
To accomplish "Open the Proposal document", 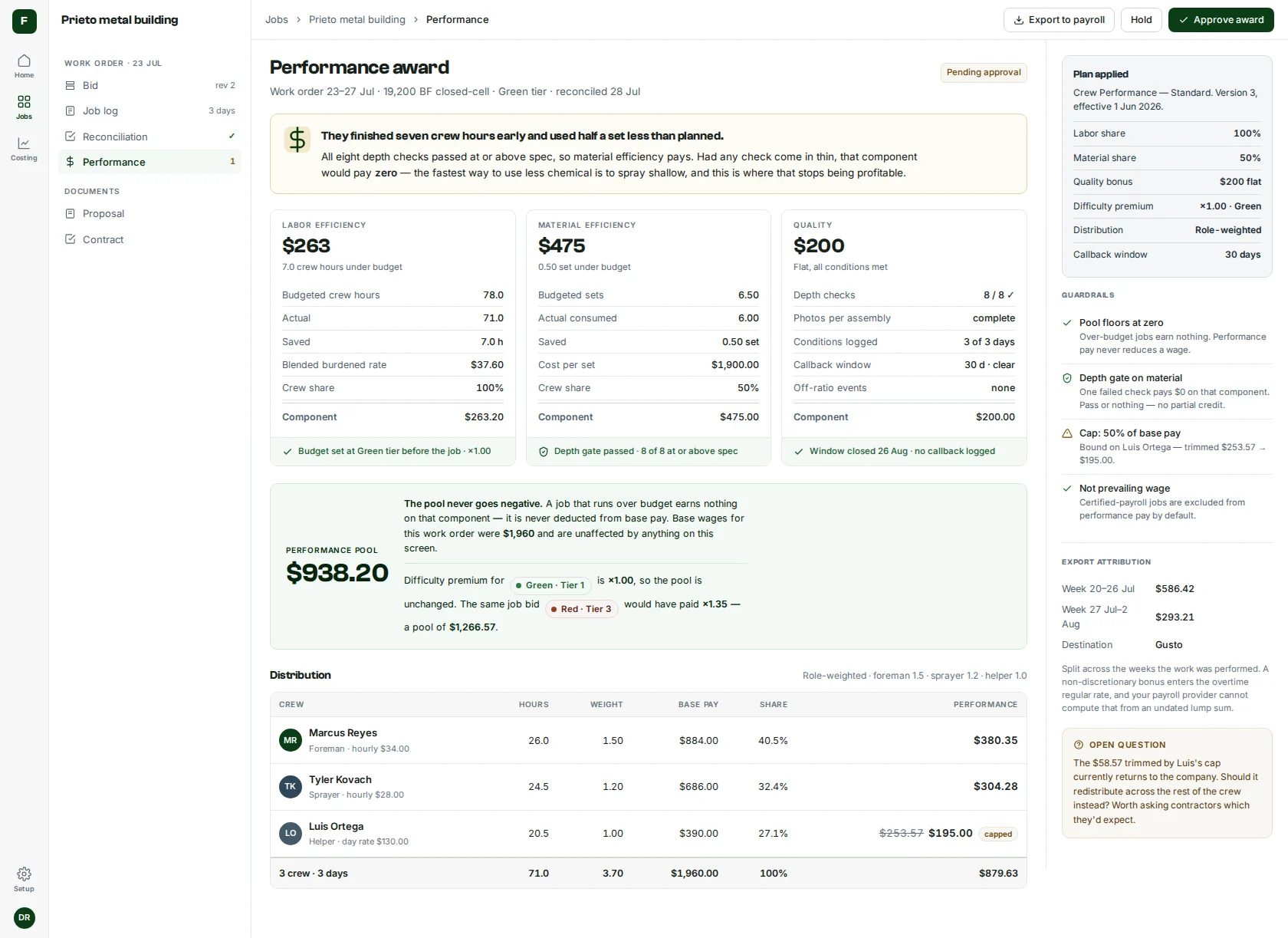I will click(x=150, y=213).
